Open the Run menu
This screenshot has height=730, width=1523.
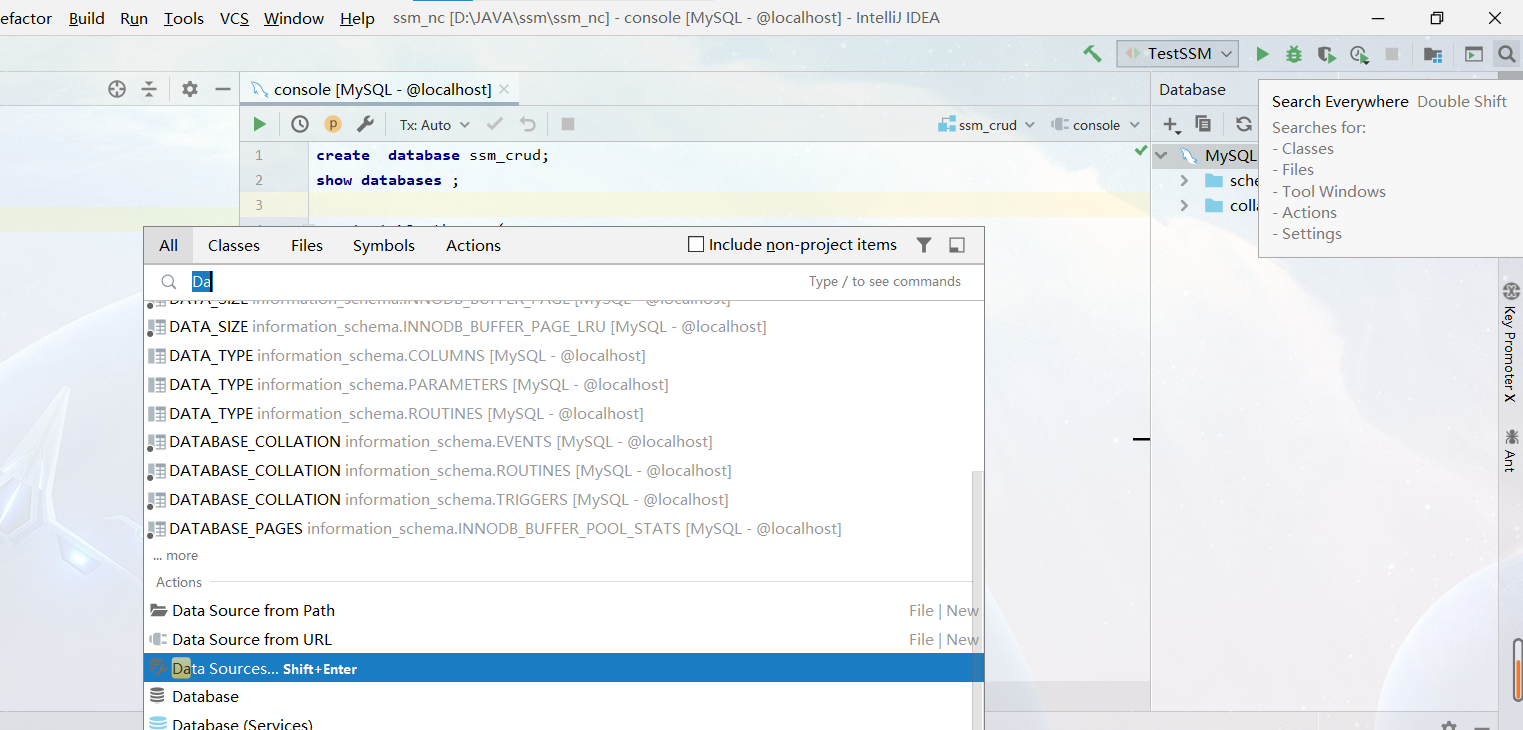tap(134, 18)
